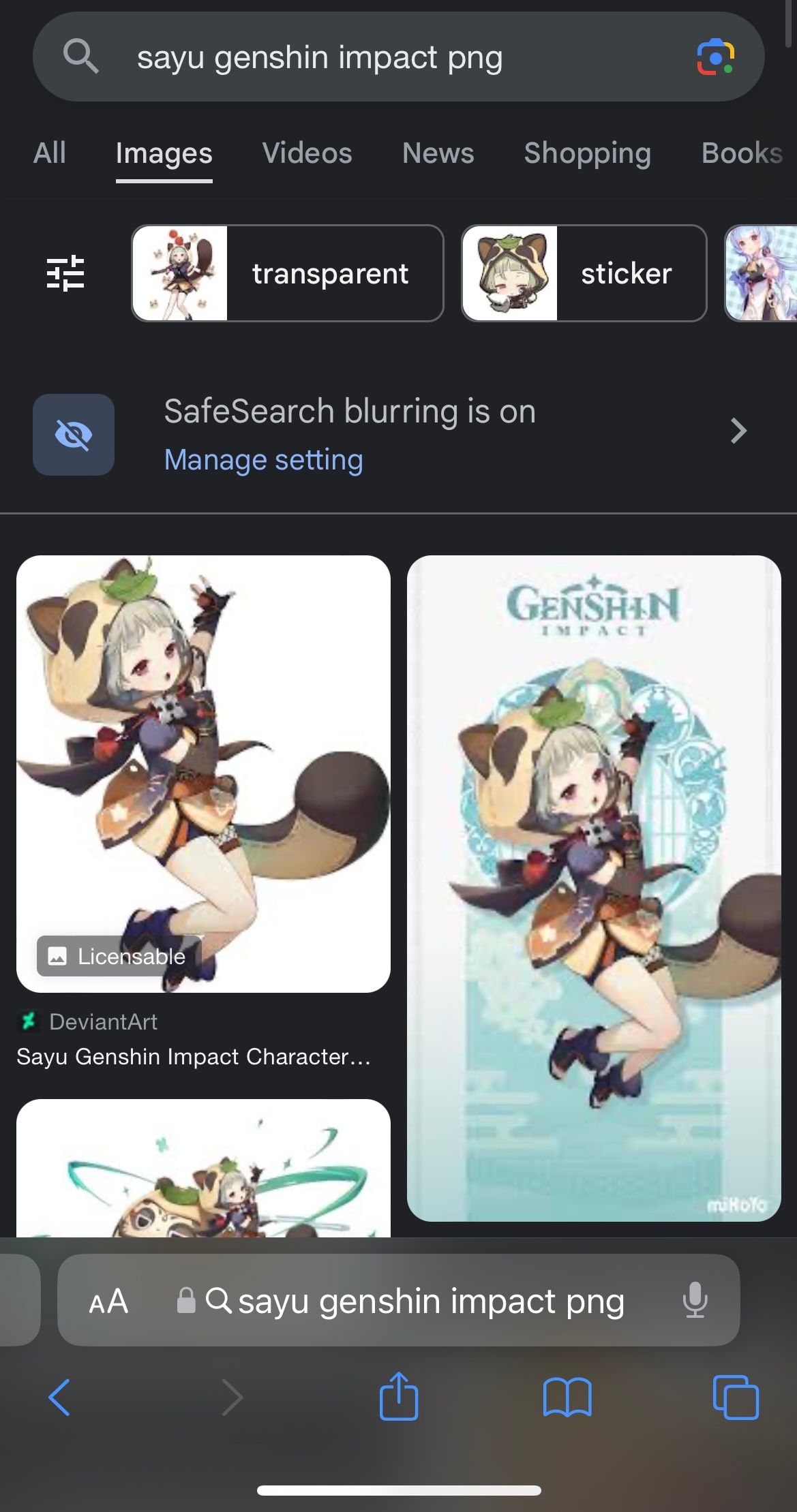Open Safari bookmarks book icon

click(x=567, y=1398)
